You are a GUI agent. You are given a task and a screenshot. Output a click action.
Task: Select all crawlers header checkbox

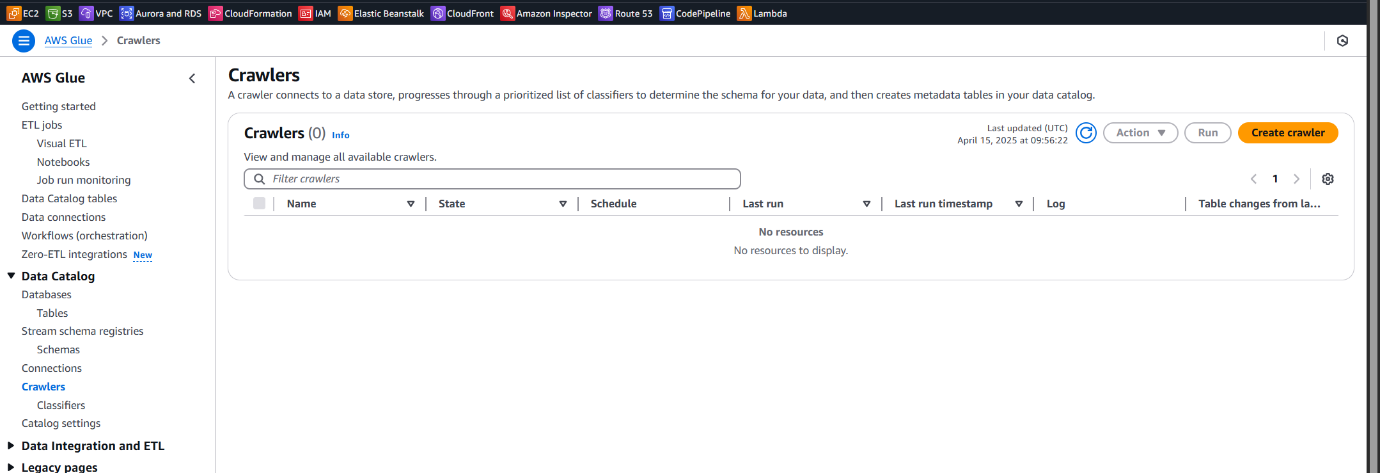260,203
